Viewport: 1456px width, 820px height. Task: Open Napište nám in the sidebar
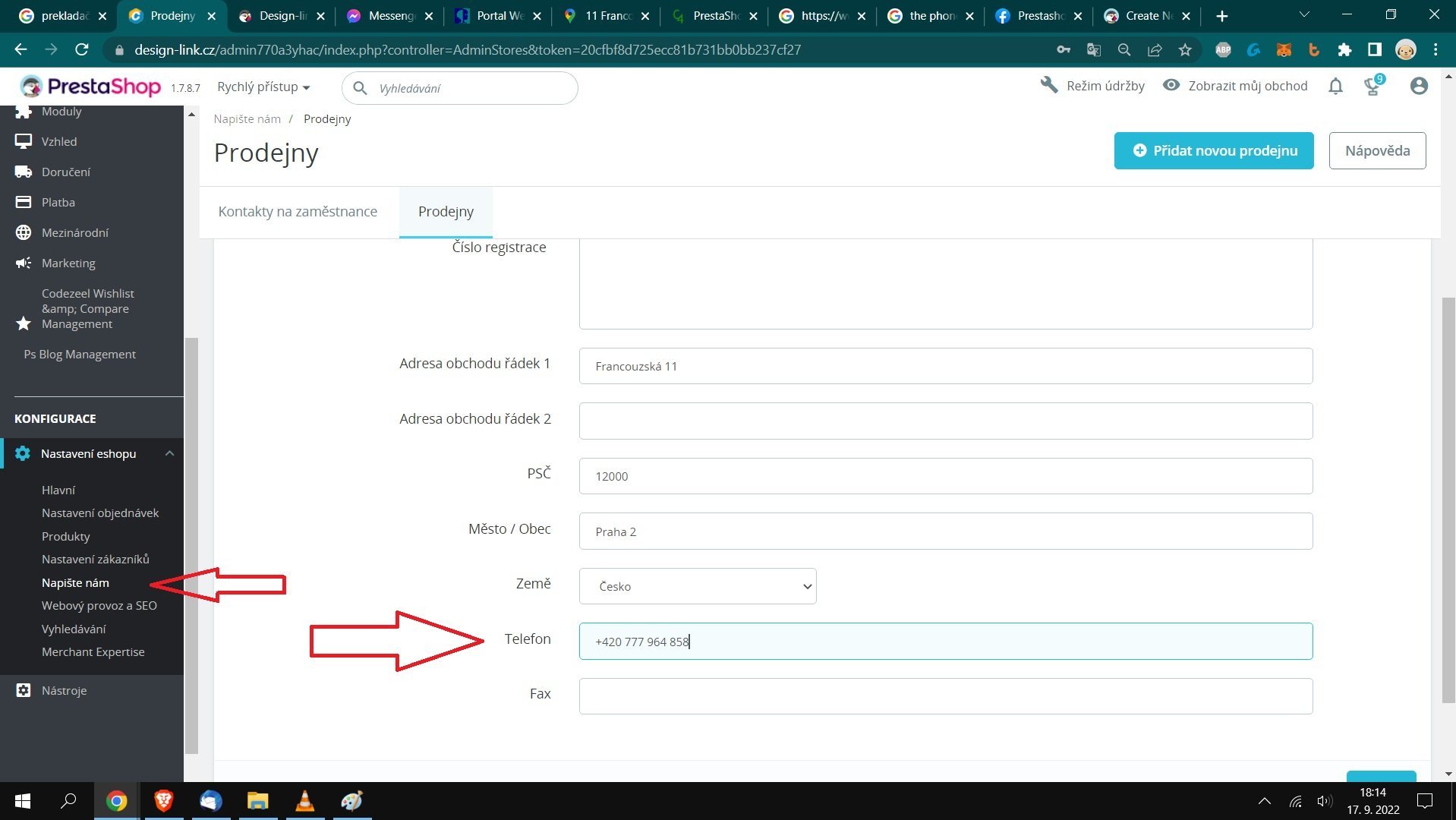(75, 582)
